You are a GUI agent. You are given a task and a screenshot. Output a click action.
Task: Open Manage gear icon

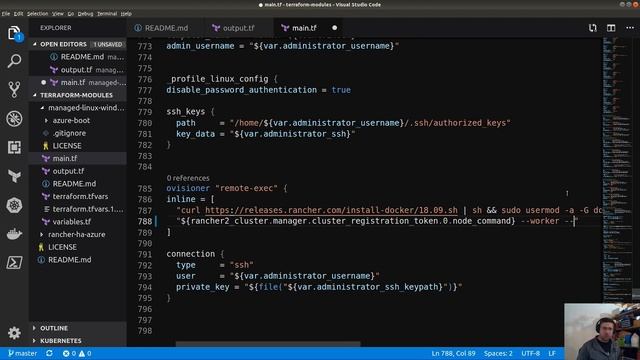click(x=14, y=333)
